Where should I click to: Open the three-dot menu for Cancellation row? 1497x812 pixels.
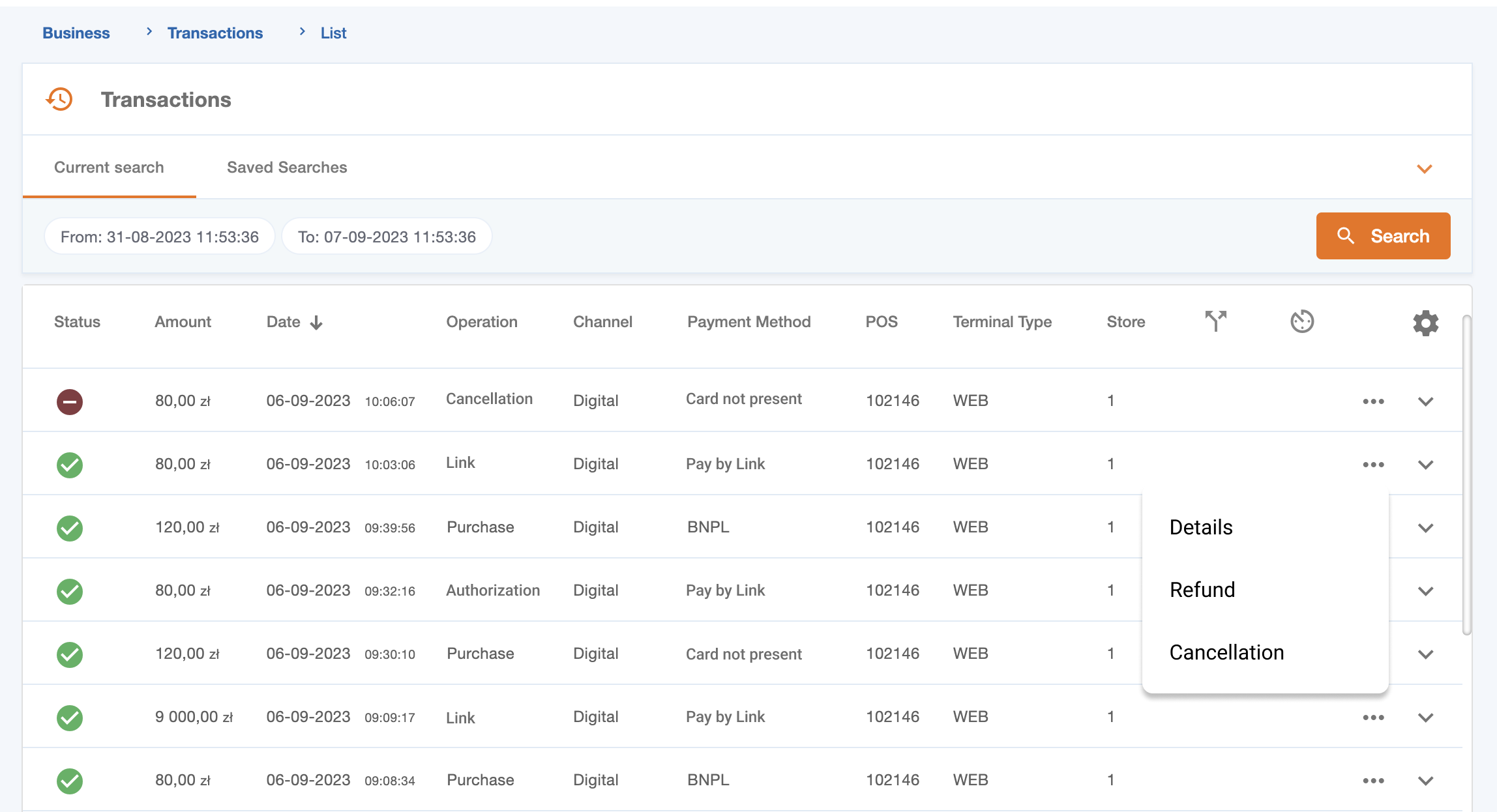pos(1373,401)
